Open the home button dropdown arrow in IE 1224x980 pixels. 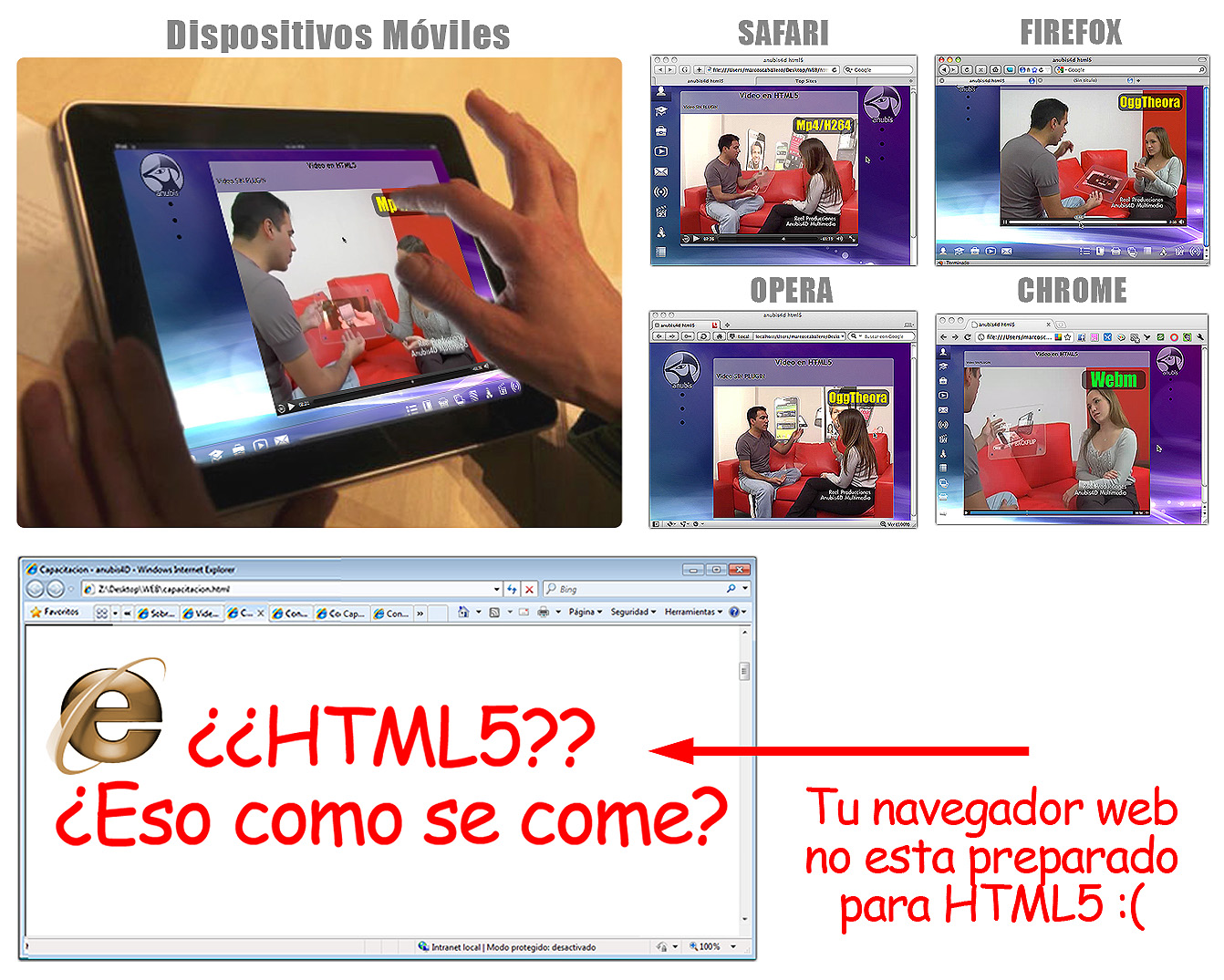click(478, 613)
